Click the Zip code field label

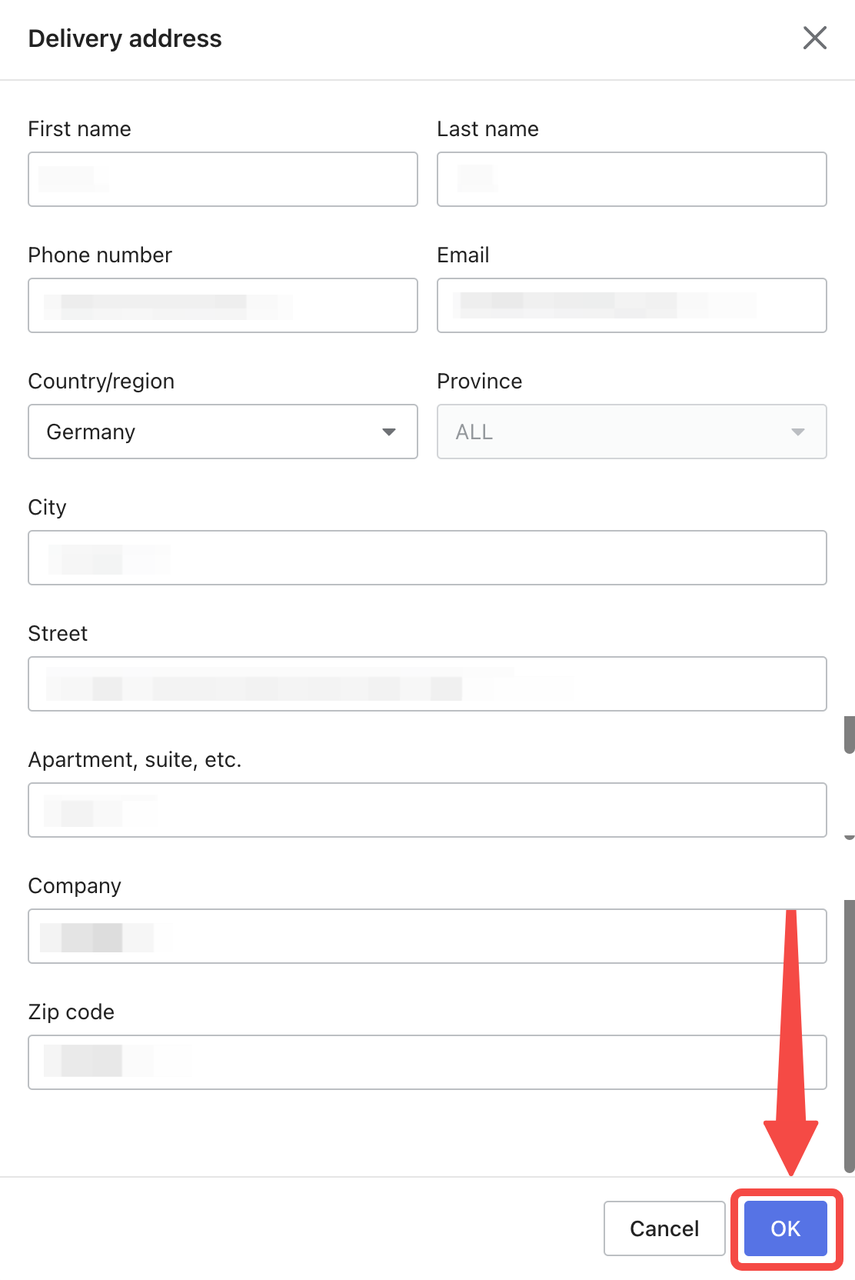71,1012
